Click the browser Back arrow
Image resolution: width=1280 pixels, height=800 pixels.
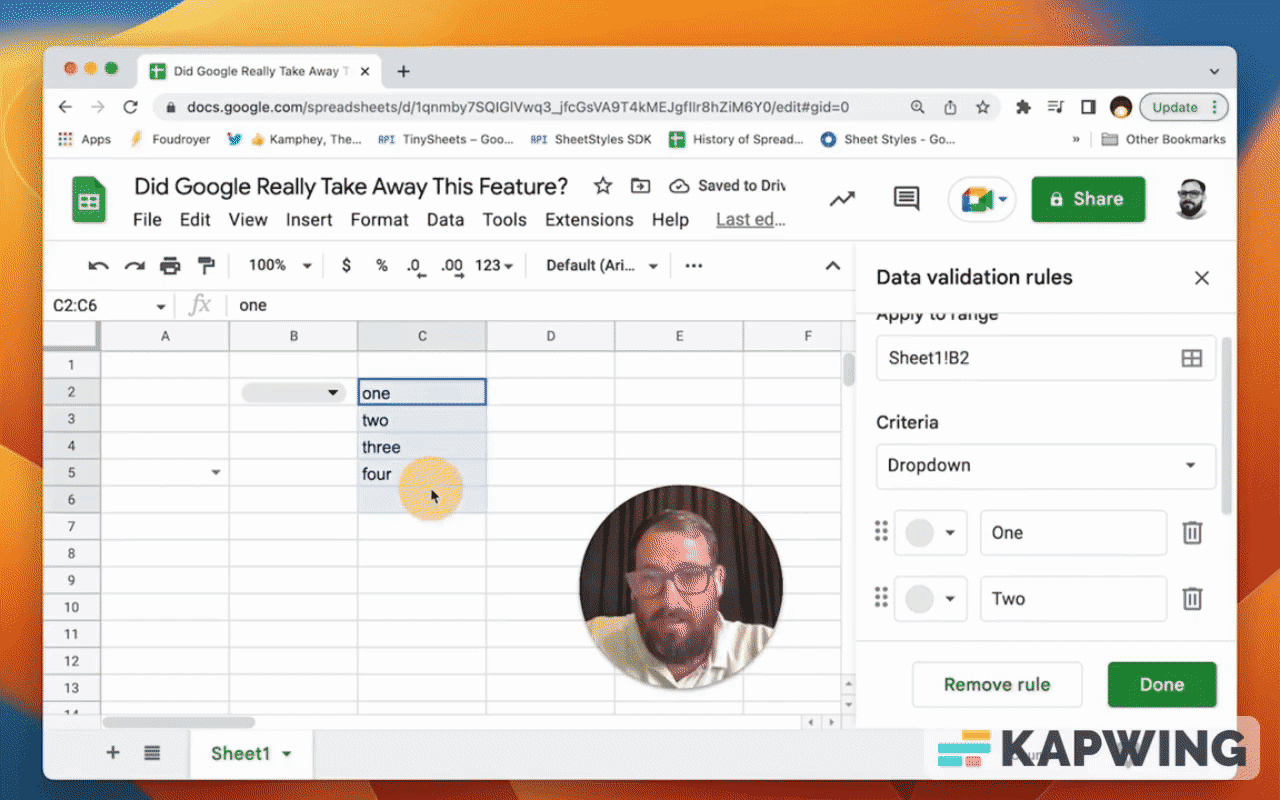pos(65,107)
